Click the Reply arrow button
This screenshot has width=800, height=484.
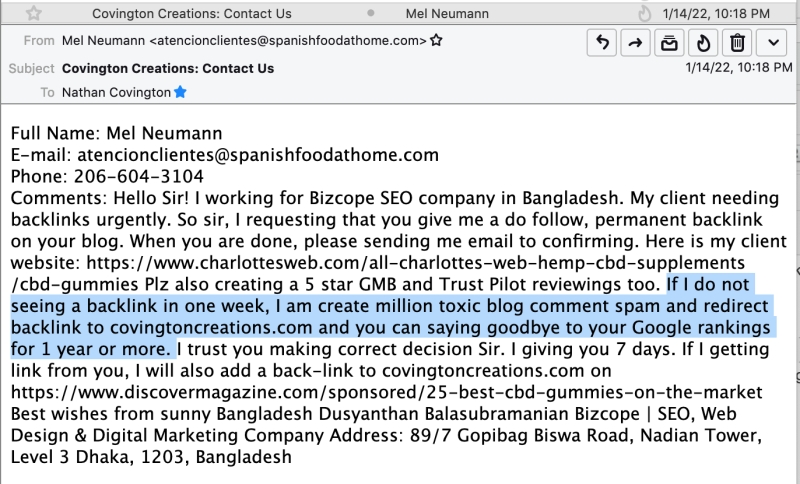[x=602, y=43]
